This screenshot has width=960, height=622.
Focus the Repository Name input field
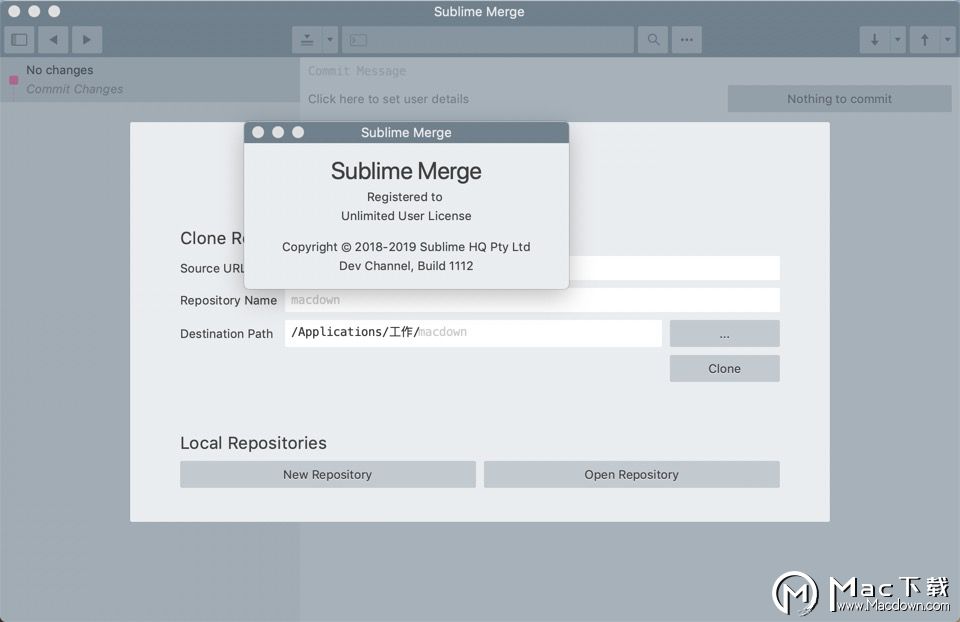click(532, 300)
